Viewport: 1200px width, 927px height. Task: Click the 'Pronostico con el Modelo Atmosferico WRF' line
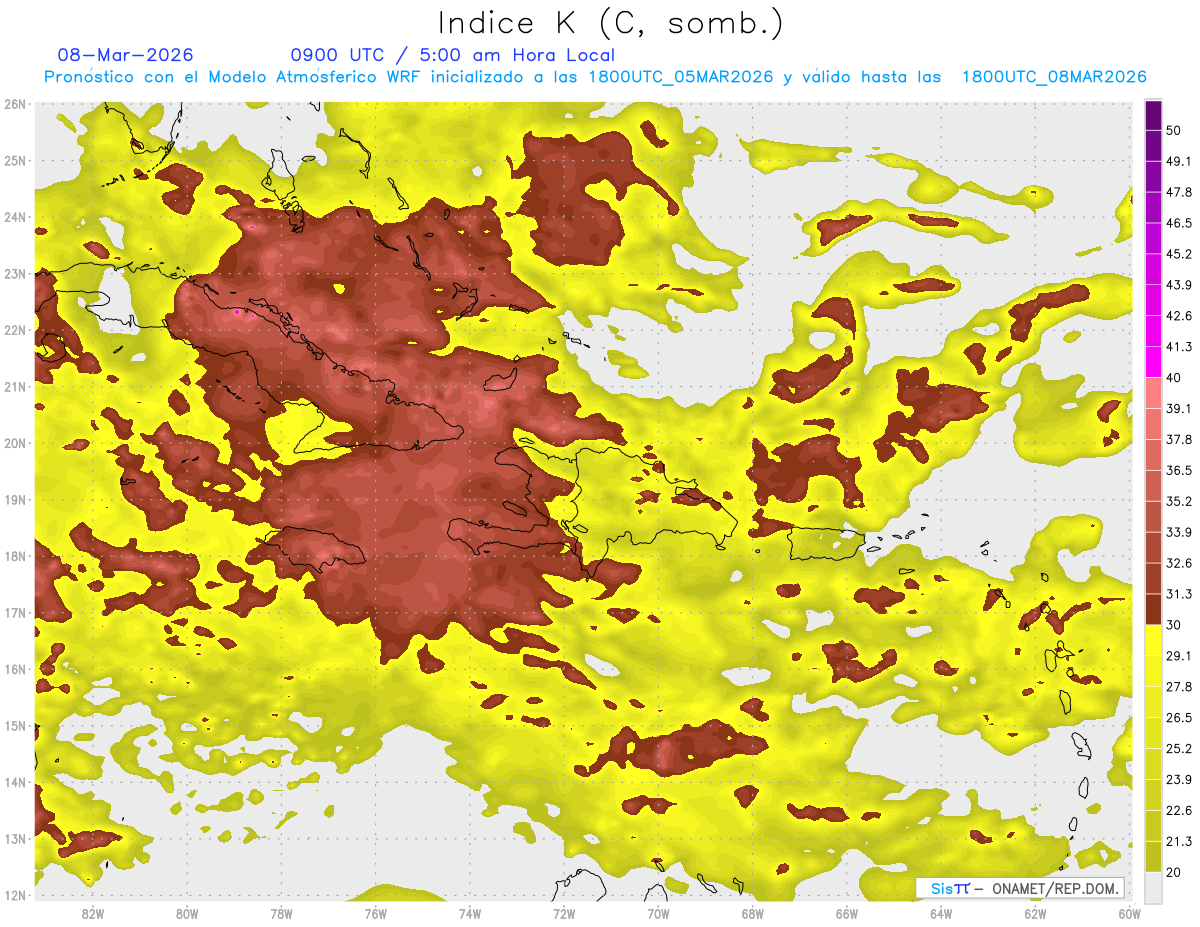(x=595, y=77)
